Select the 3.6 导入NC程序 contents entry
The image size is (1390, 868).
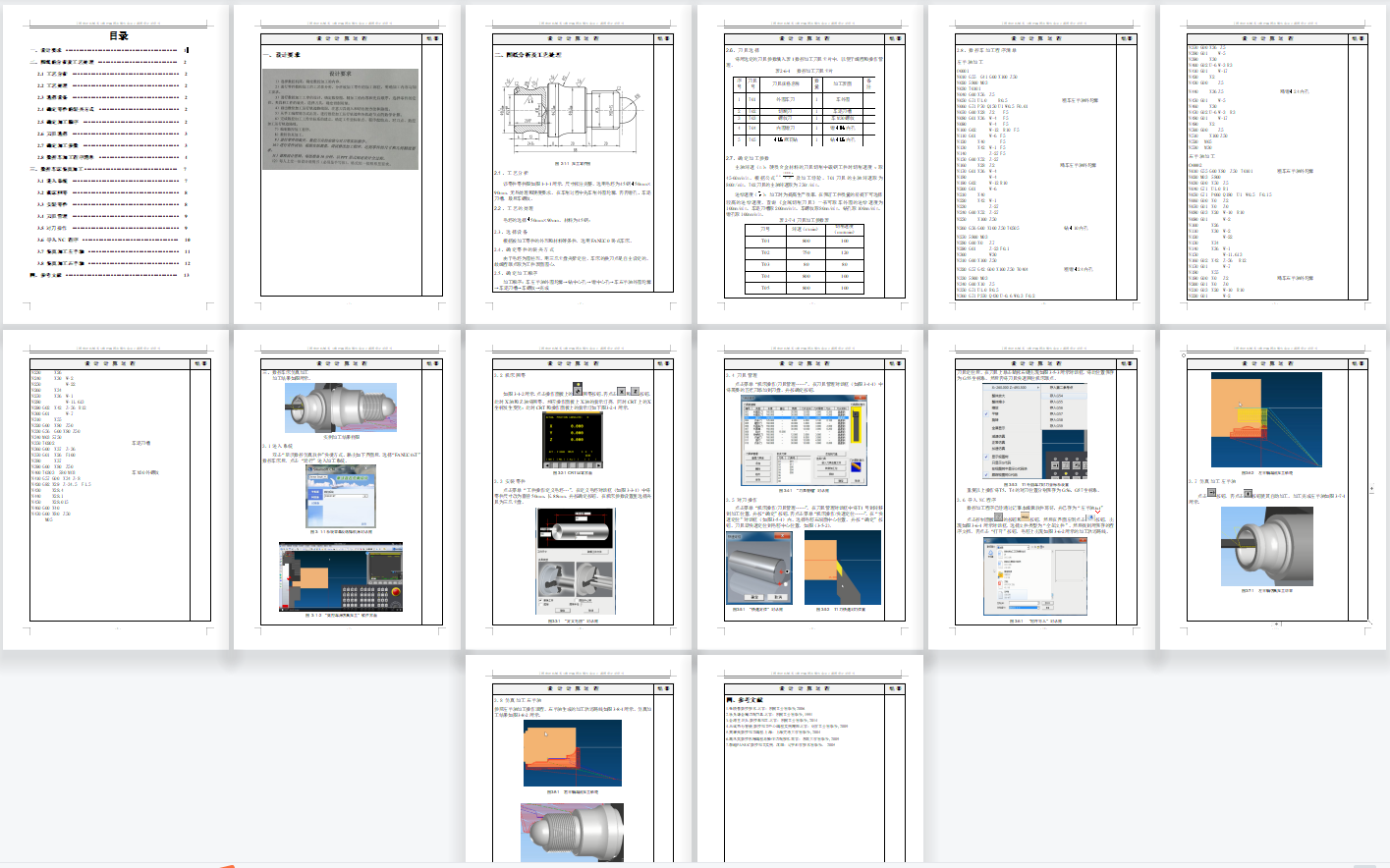58,240
